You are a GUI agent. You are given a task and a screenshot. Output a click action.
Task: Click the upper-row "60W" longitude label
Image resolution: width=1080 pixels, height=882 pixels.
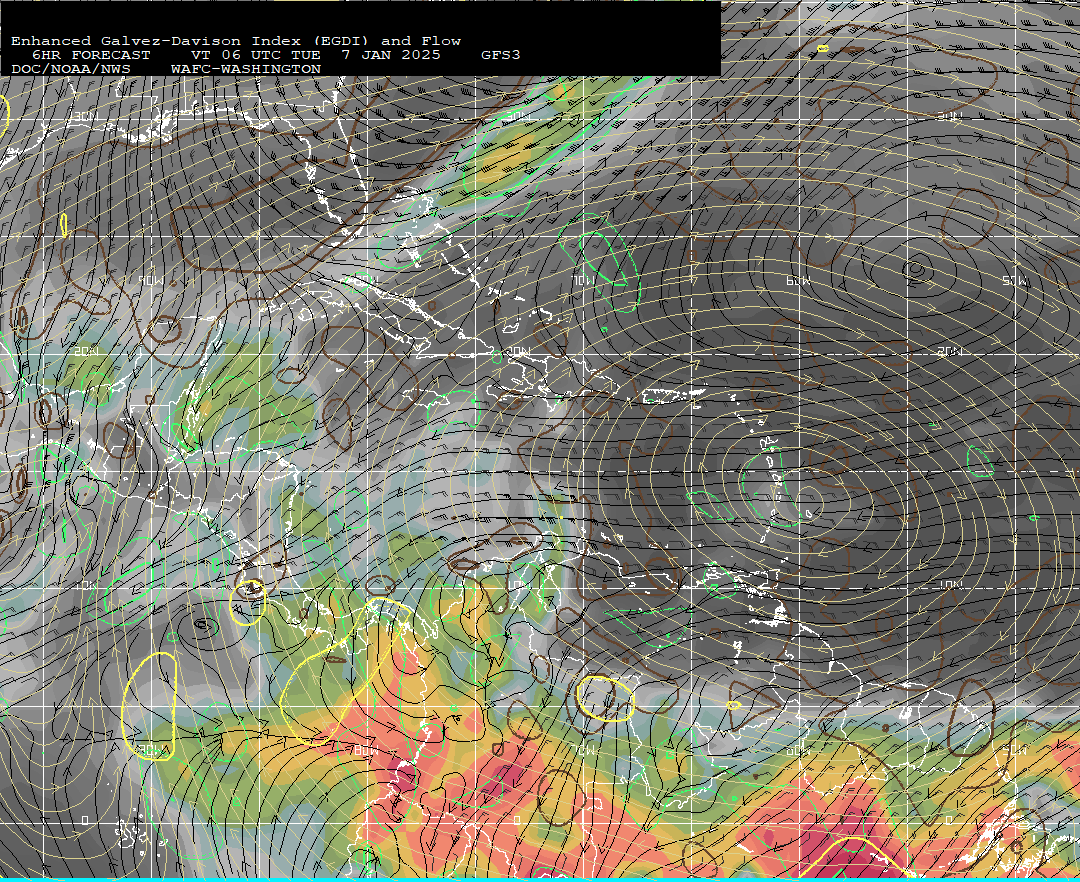(x=798, y=281)
